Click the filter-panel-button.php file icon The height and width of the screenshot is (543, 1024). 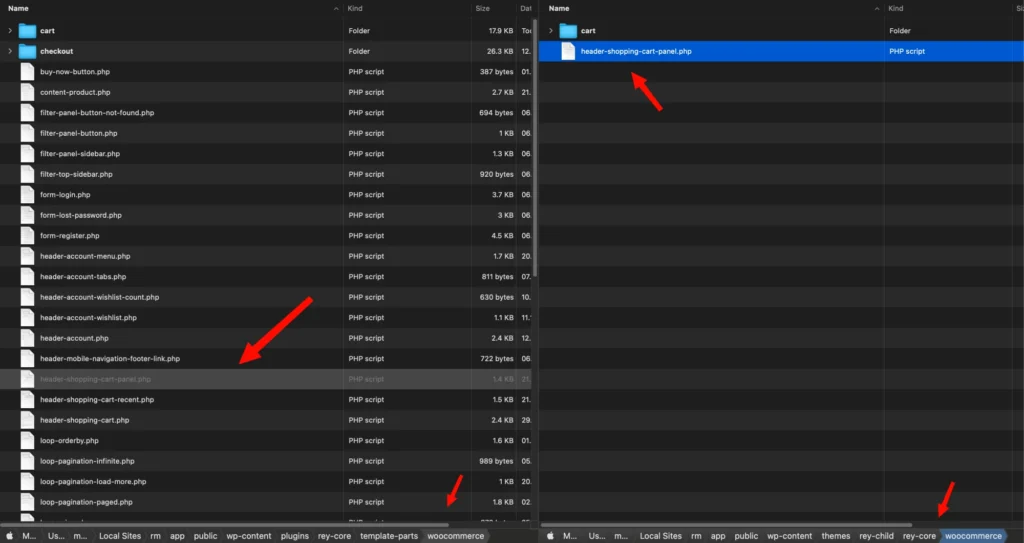(27, 133)
